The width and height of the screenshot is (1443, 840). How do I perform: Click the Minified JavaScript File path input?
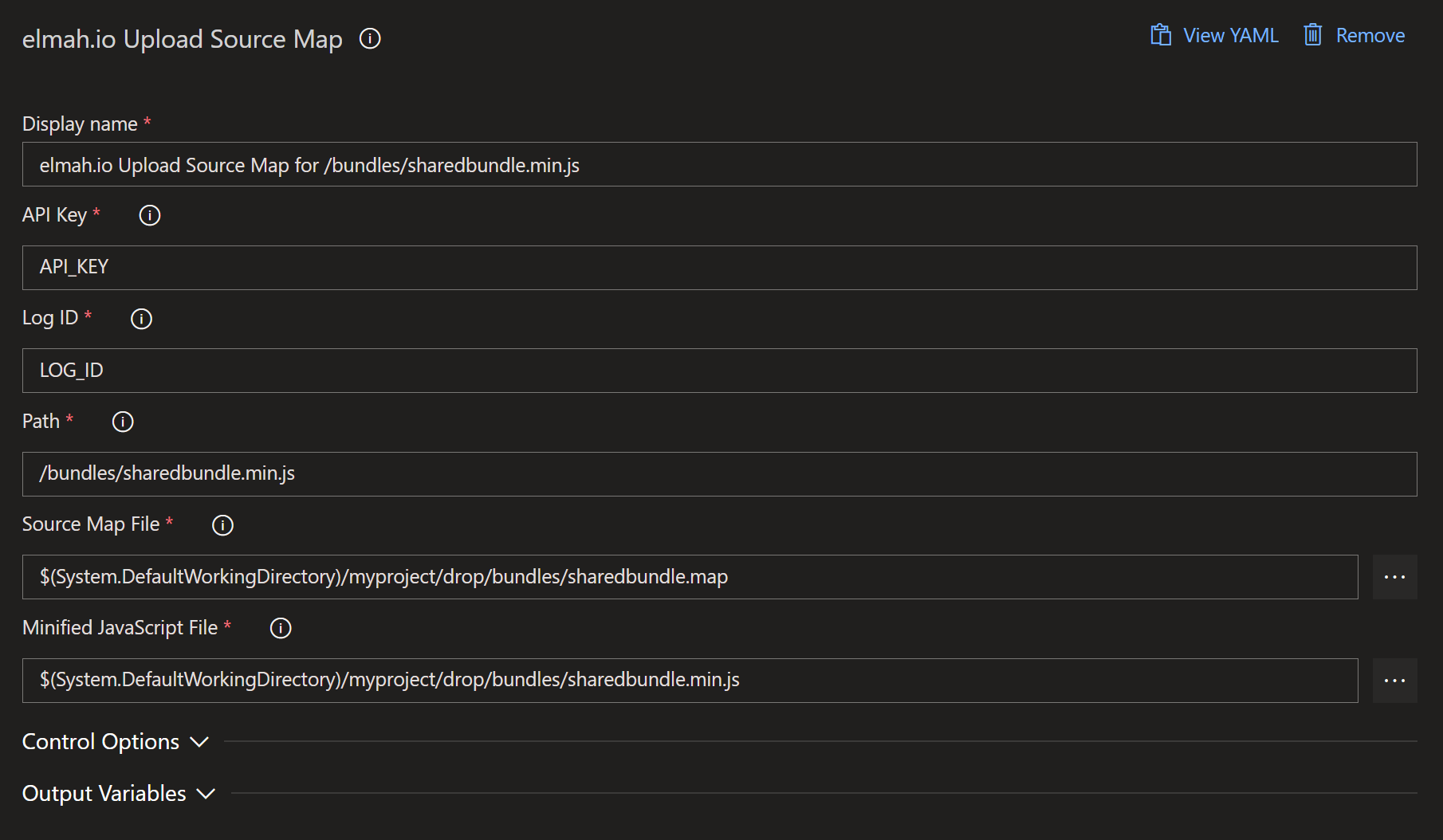tap(690, 681)
